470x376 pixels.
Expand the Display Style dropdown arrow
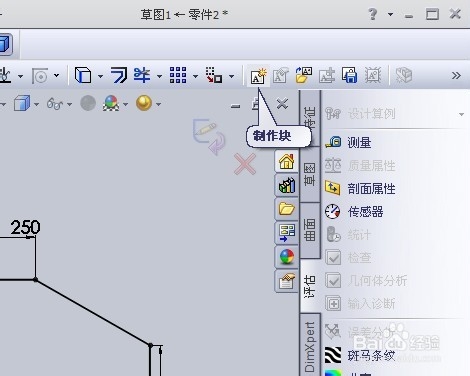(x=36, y=105)
